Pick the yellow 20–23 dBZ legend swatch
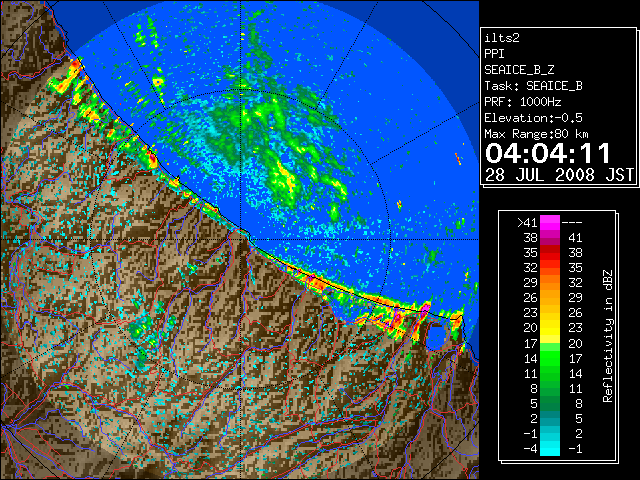Viewport: 640px width, 480px height. [x=550, y=328]
